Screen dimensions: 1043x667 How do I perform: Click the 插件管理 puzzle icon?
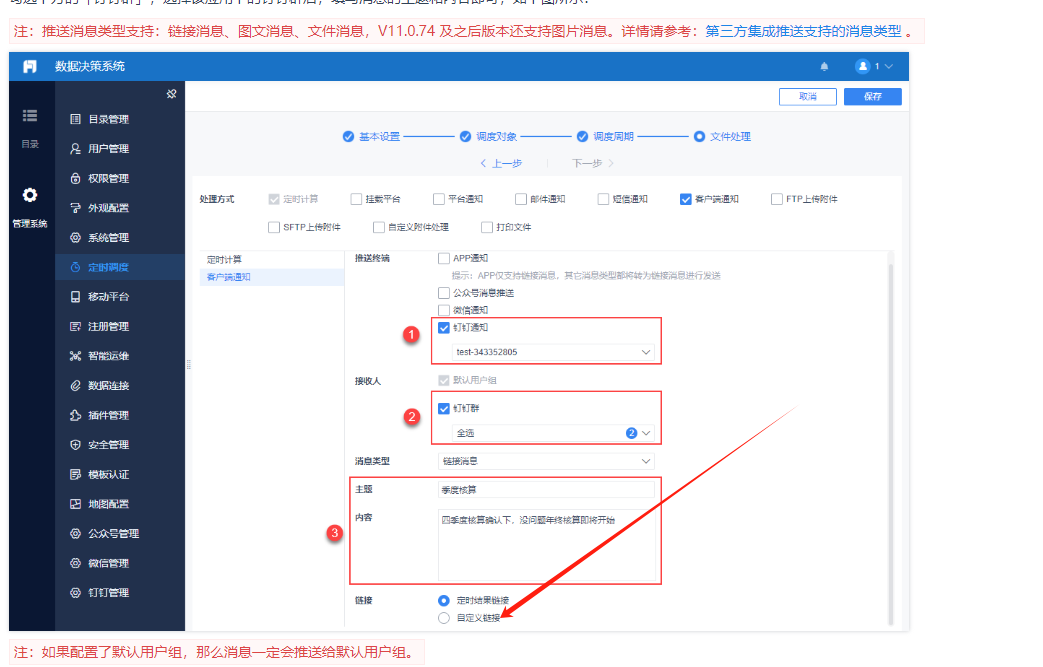(75, 415)
